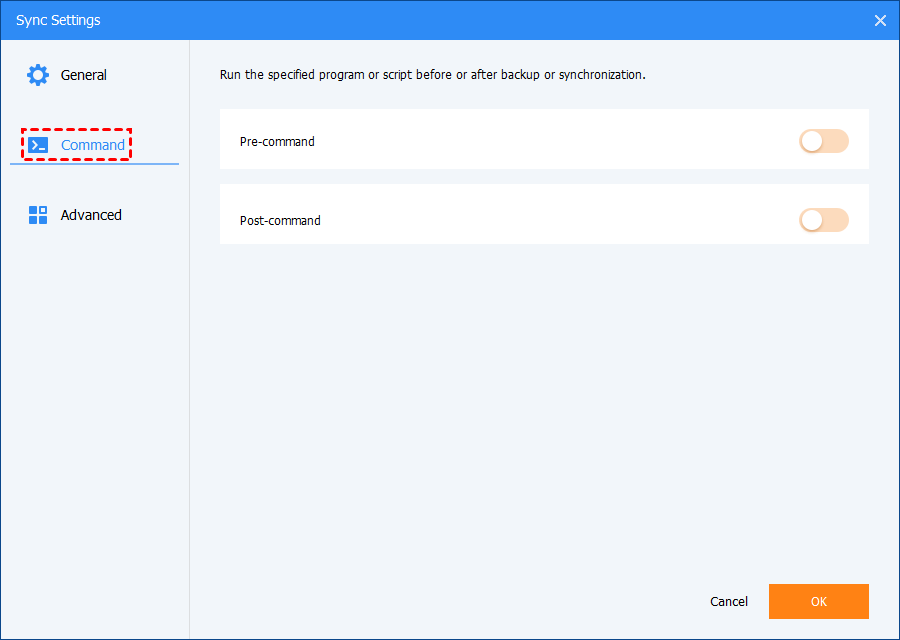Viewport: 900px width, 640px height.
Task: Confirm settings with the orange OK button
Action: click(818, 601)
